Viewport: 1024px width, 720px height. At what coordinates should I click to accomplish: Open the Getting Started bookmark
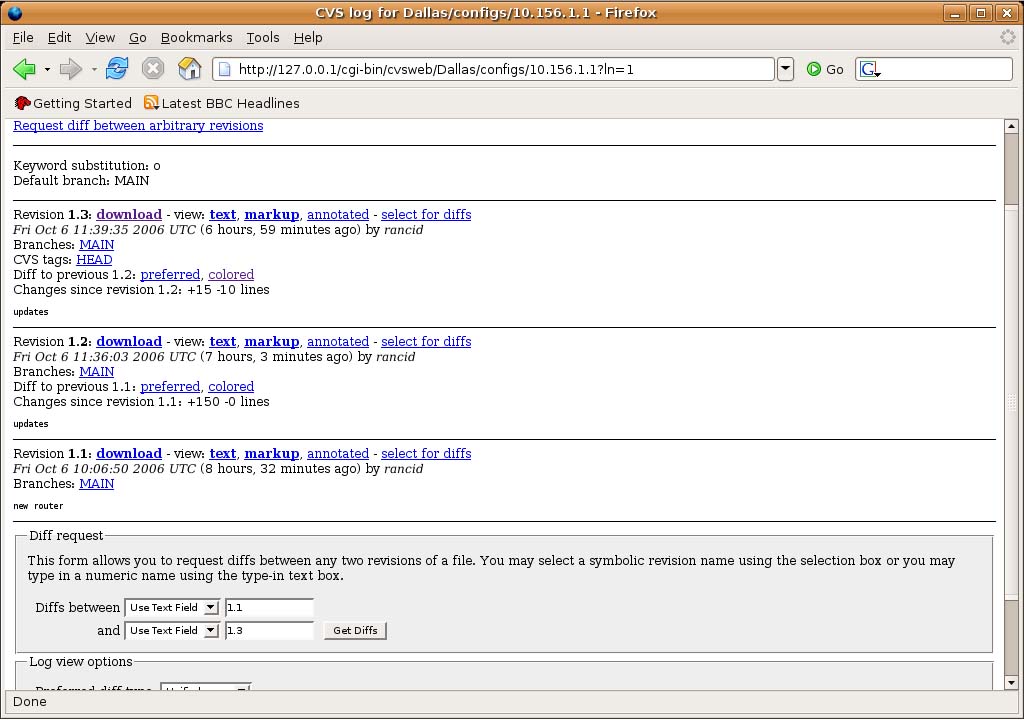tap(73, 103)
